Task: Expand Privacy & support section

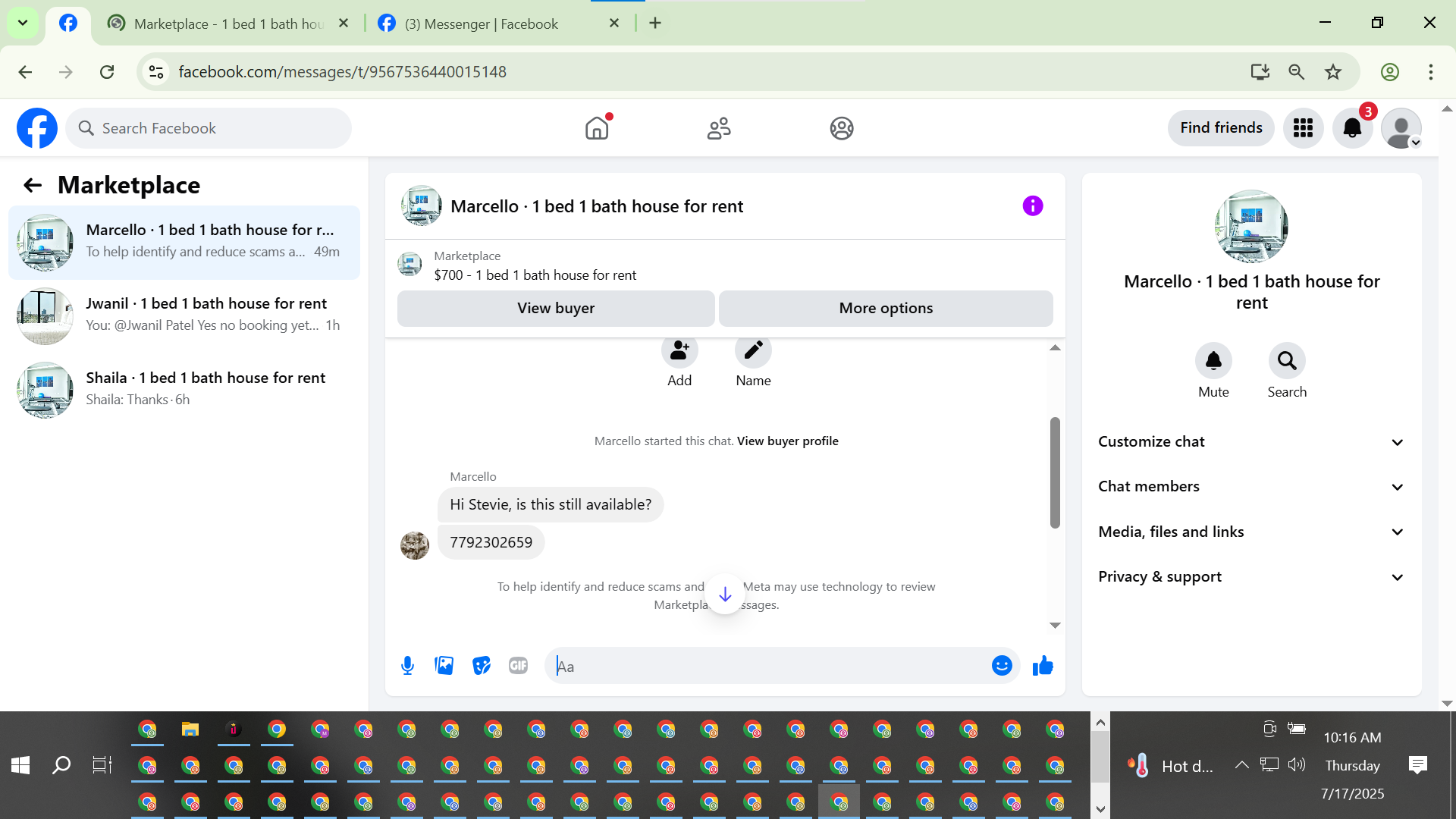Action: click(1251, 577)
